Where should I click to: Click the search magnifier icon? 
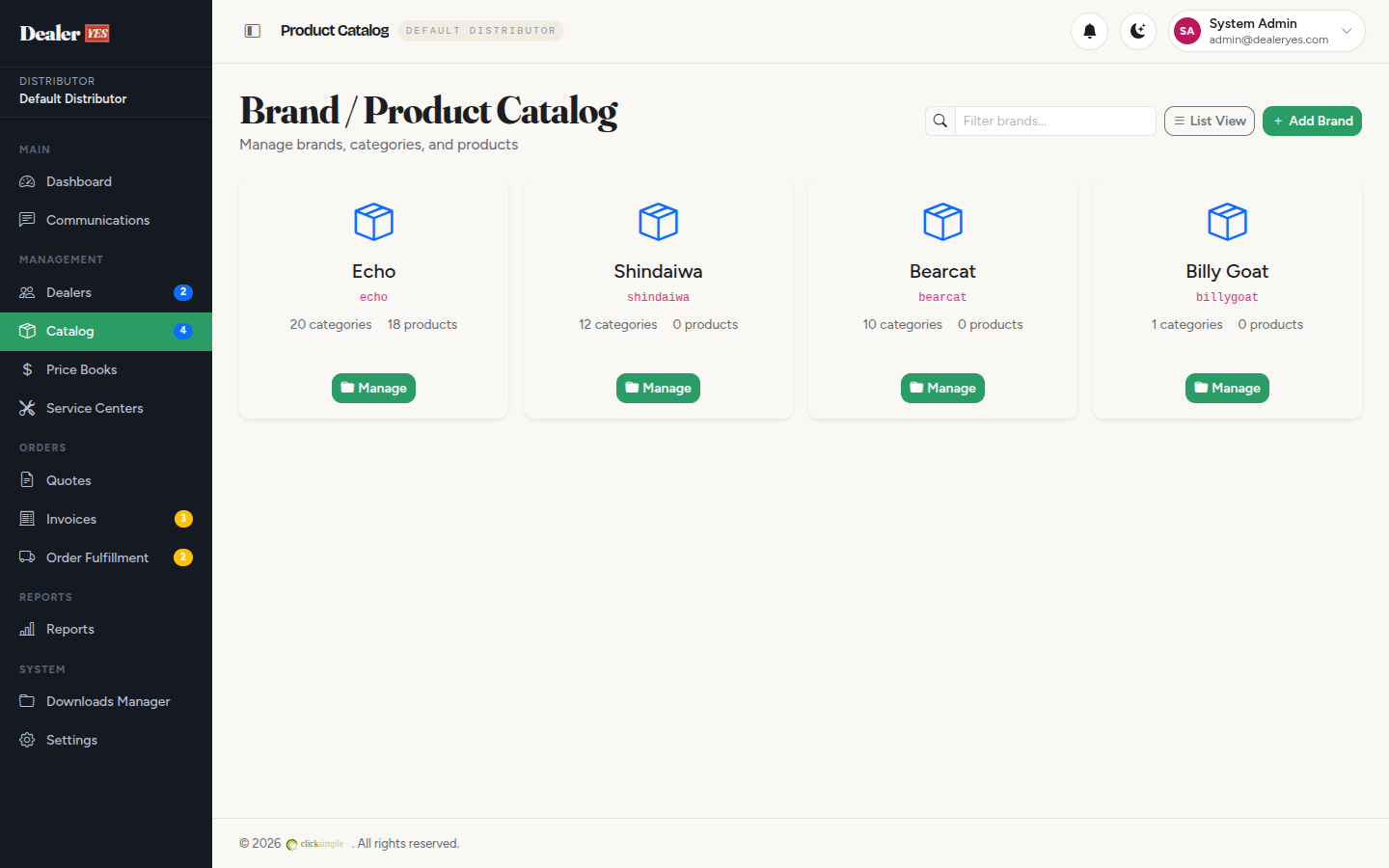tap(940, 121)
